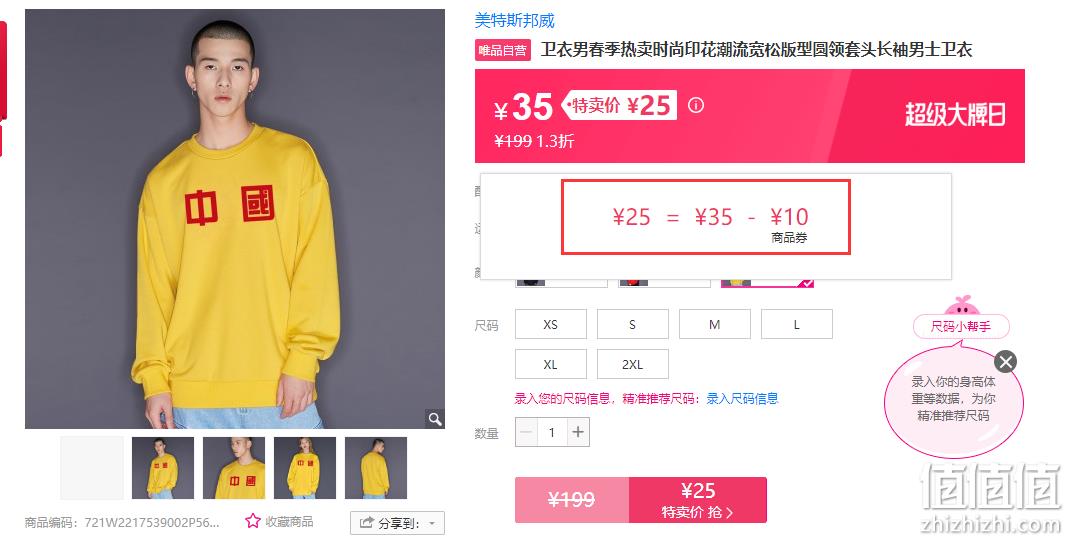Viewport: 1070px width, 542px height.
Task: Expand the 分享到 dropdown arrow
Action: click(x=432, y=524)
